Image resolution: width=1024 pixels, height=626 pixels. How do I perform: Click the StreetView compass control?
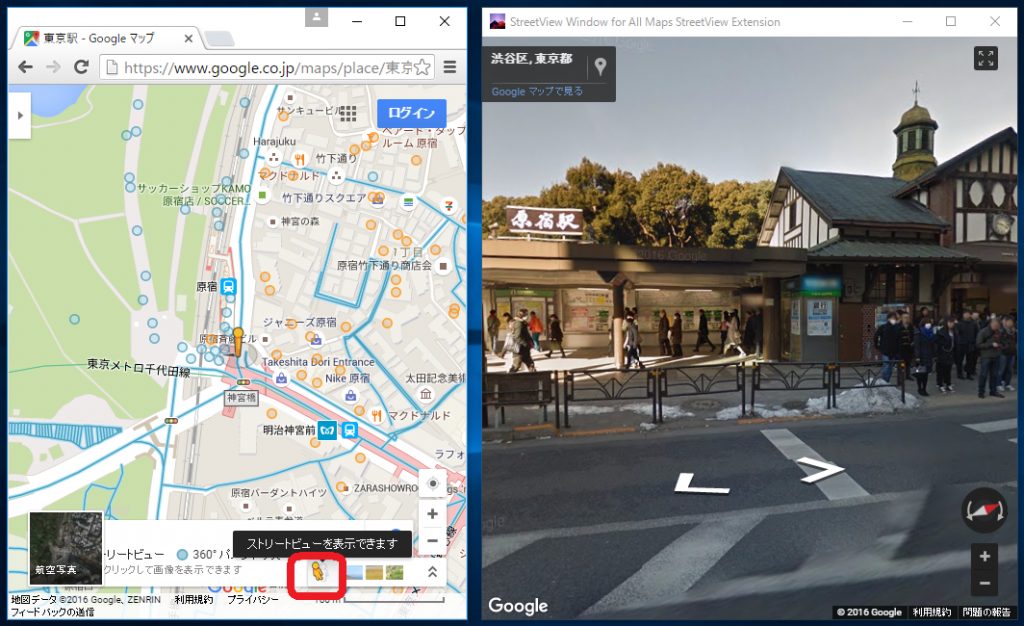pos(984,510)
